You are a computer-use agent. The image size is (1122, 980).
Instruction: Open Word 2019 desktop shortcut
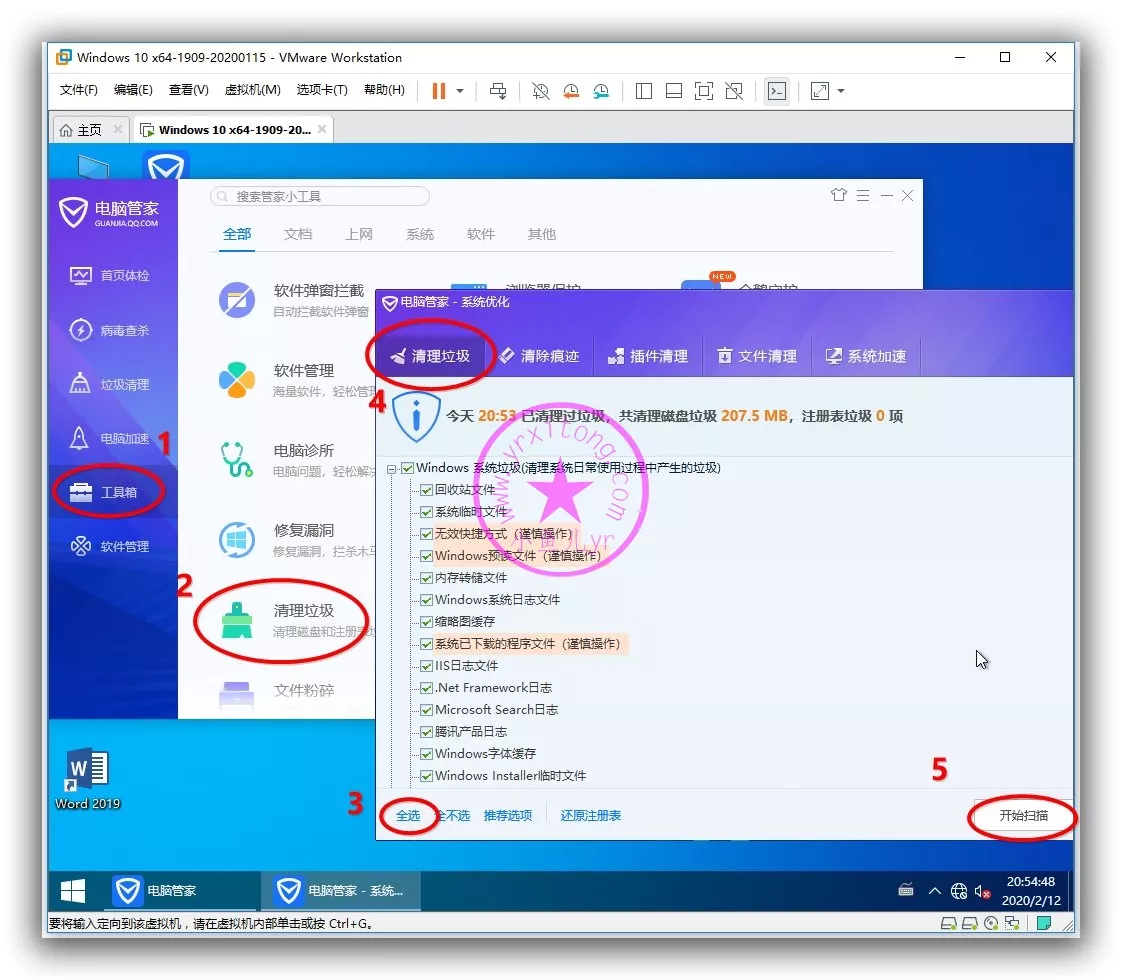coord(87,773)
